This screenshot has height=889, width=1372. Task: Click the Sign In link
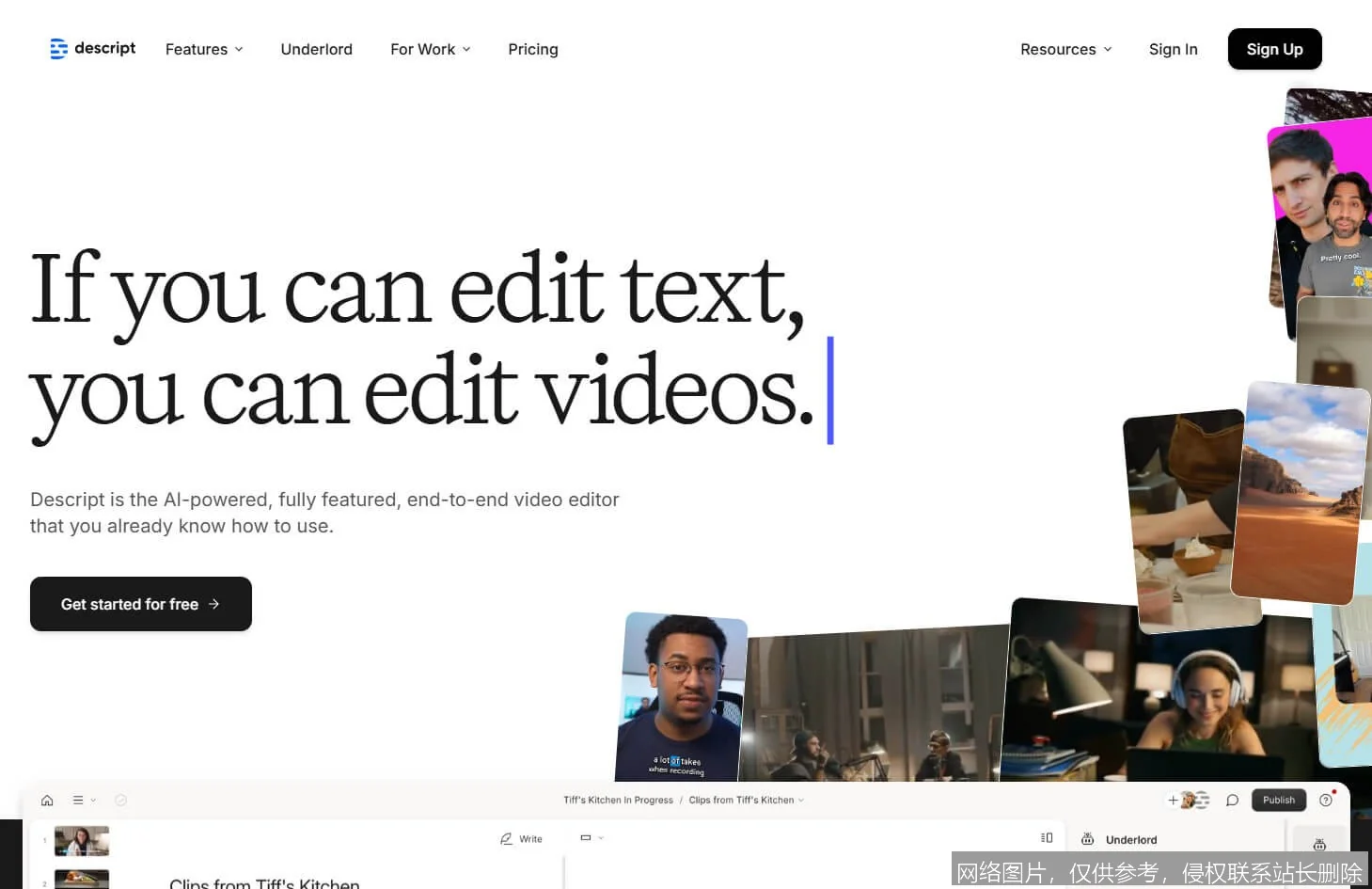click(x=1173, y=49)
